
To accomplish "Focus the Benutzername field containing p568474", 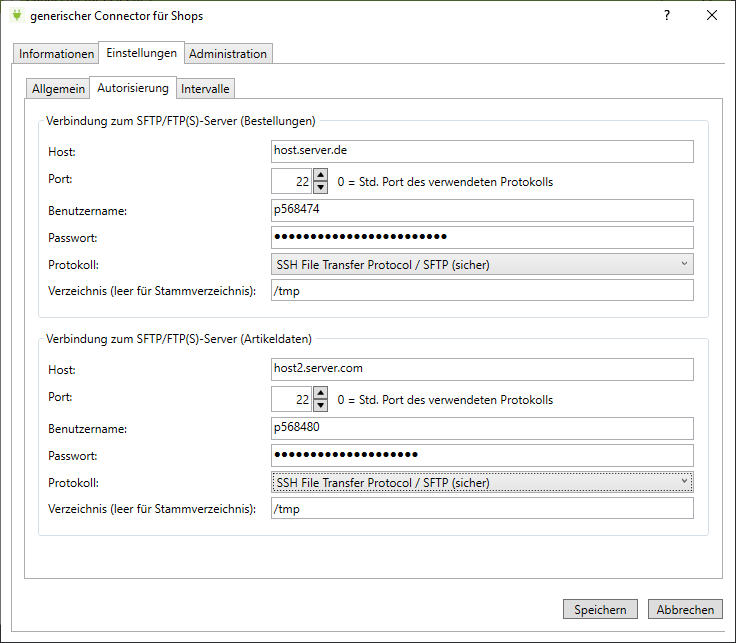I will [x=483, y=210].
